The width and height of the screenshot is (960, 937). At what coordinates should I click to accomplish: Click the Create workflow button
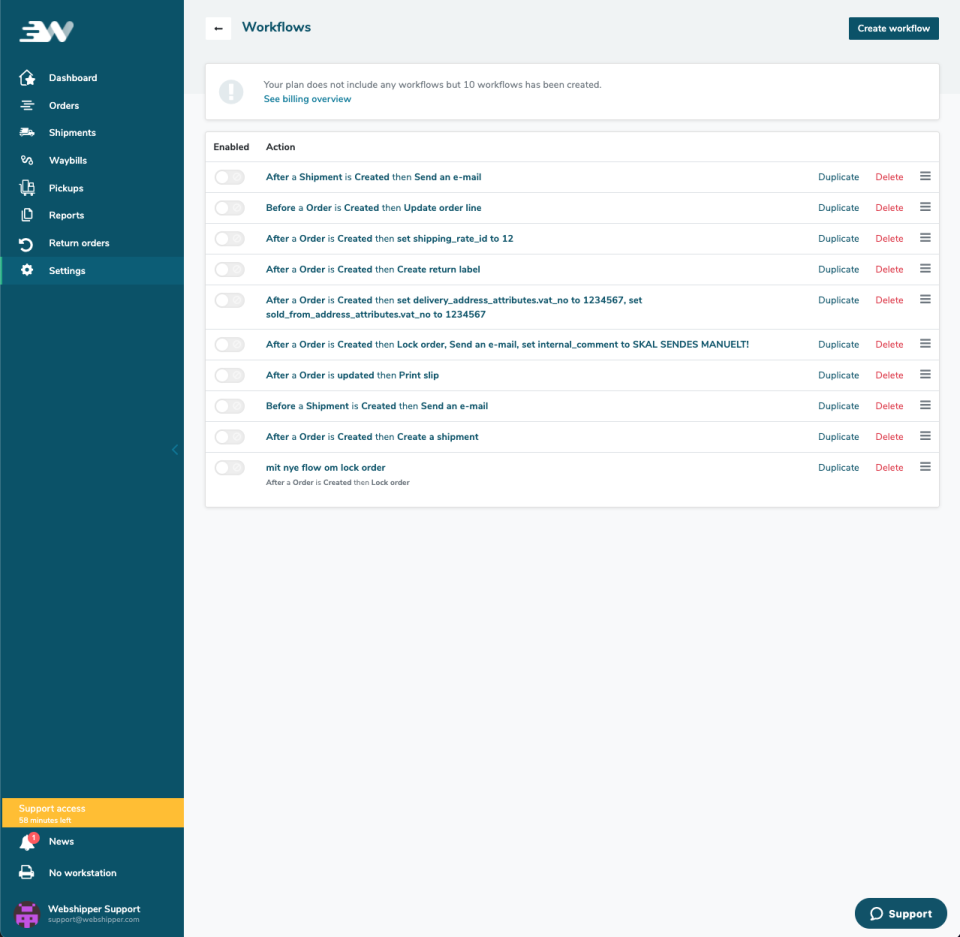click(893, 28)
